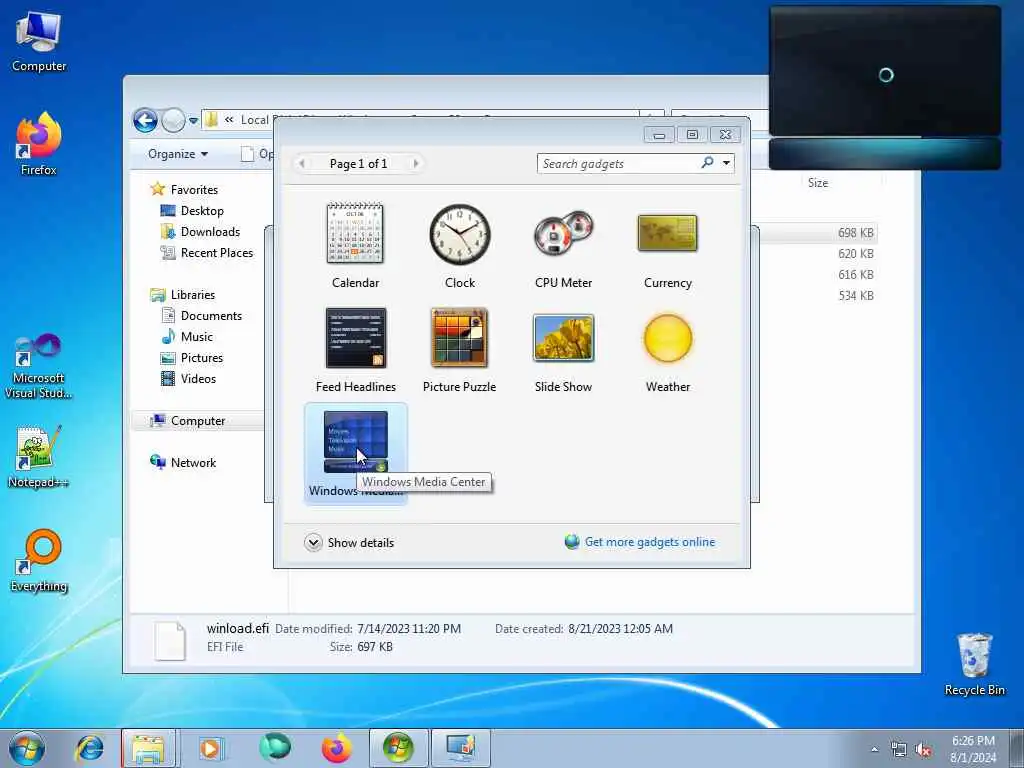Image resolution: width=1024 pixels, height=768 pixels.
Task: Click Microsoft Visual Studio desktop shortcut
Action: click(39, 366)
